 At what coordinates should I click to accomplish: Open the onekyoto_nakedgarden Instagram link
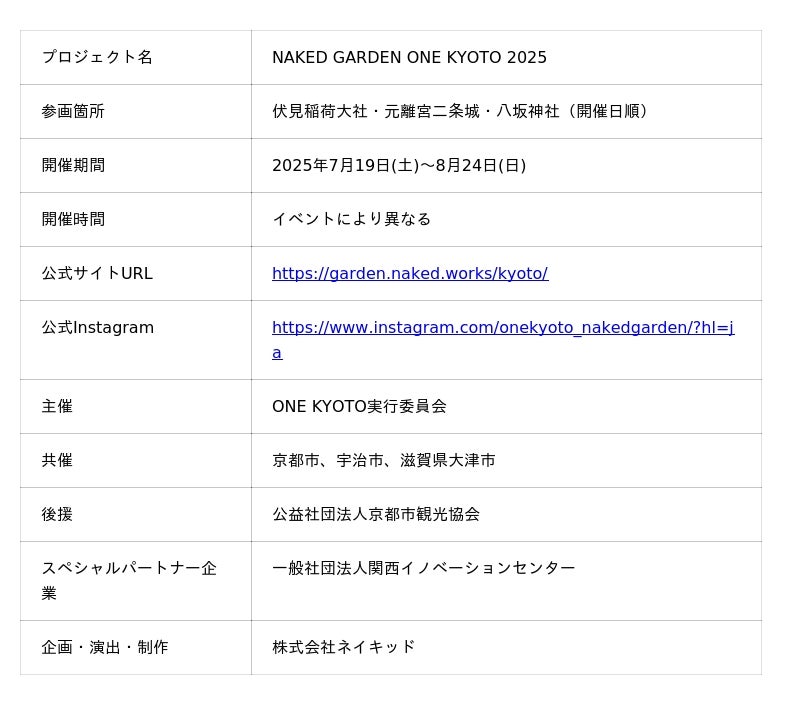tap(502, 328)
